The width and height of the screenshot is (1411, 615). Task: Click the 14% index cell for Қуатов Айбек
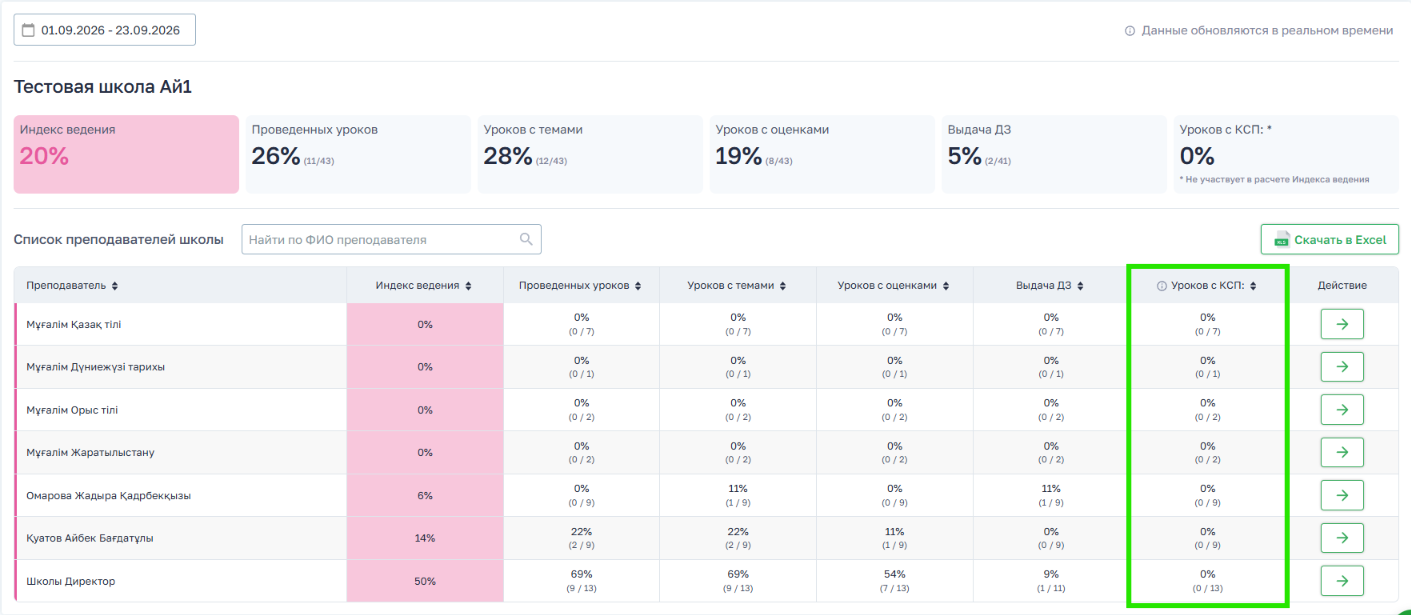425,538
